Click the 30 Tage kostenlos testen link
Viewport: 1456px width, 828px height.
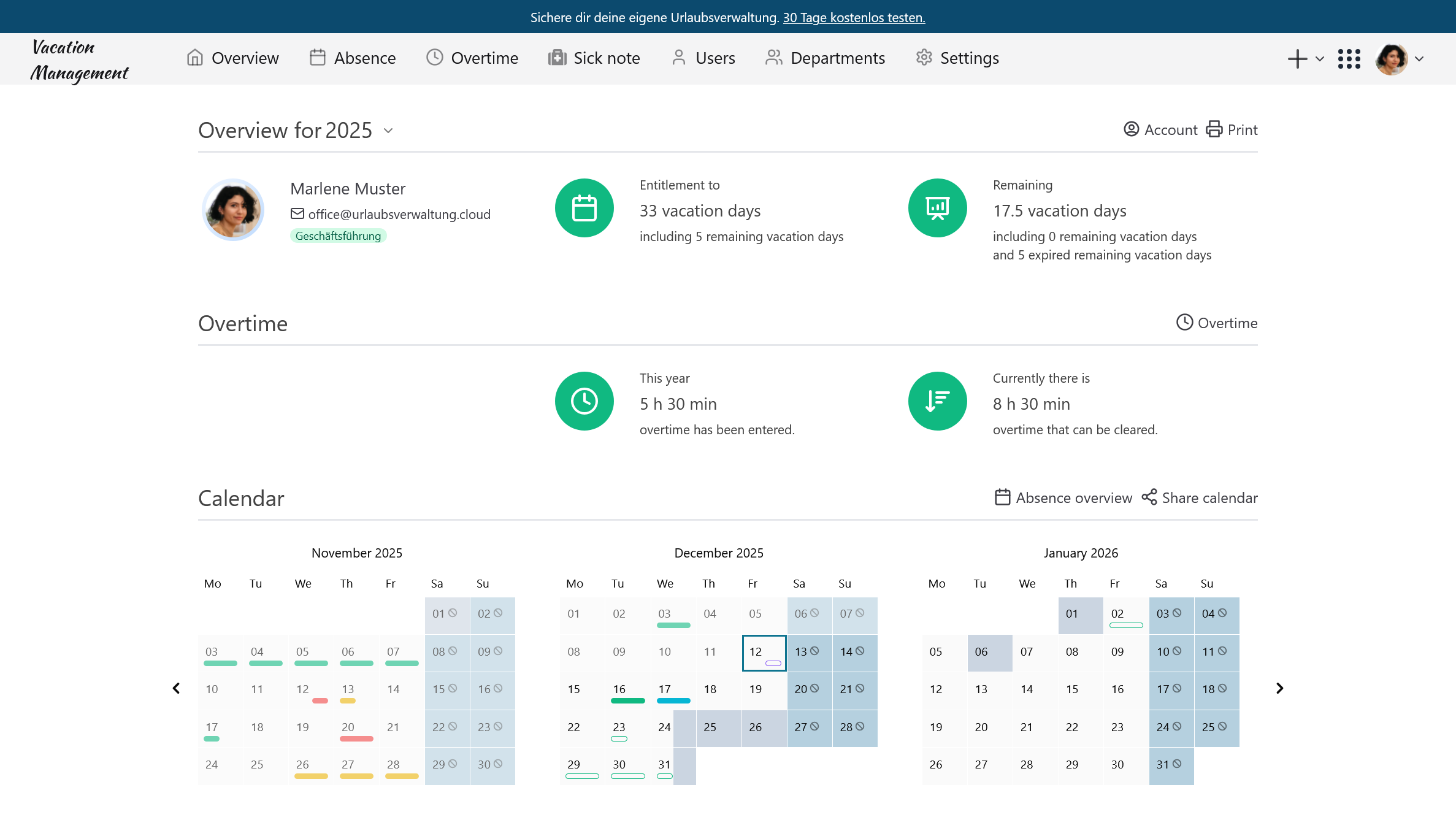point(854,17)
